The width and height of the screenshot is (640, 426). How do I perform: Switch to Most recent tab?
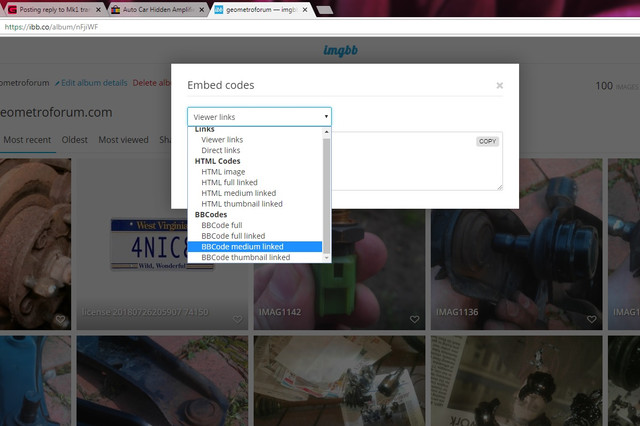27,140
